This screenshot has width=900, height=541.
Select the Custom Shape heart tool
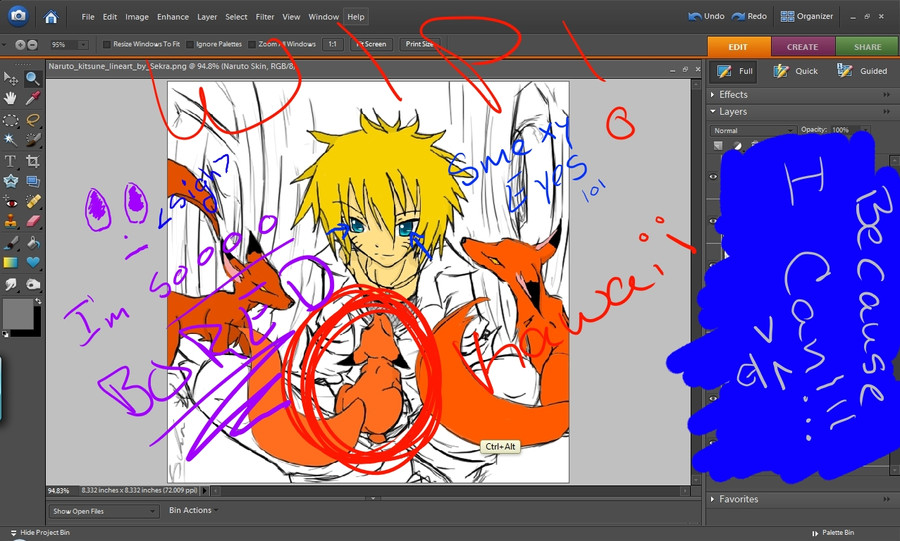pyautogui.click(x=33, y=263)
